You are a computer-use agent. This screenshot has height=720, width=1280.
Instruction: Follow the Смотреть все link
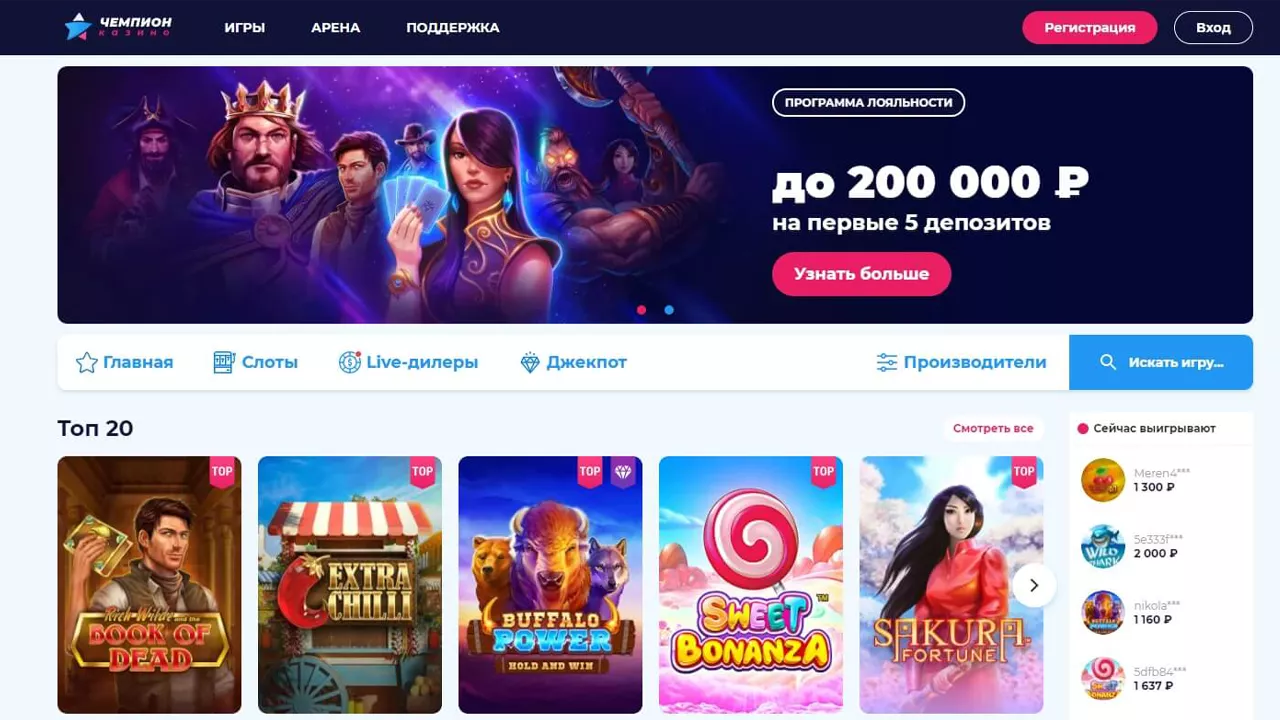[x=993, y=428]
